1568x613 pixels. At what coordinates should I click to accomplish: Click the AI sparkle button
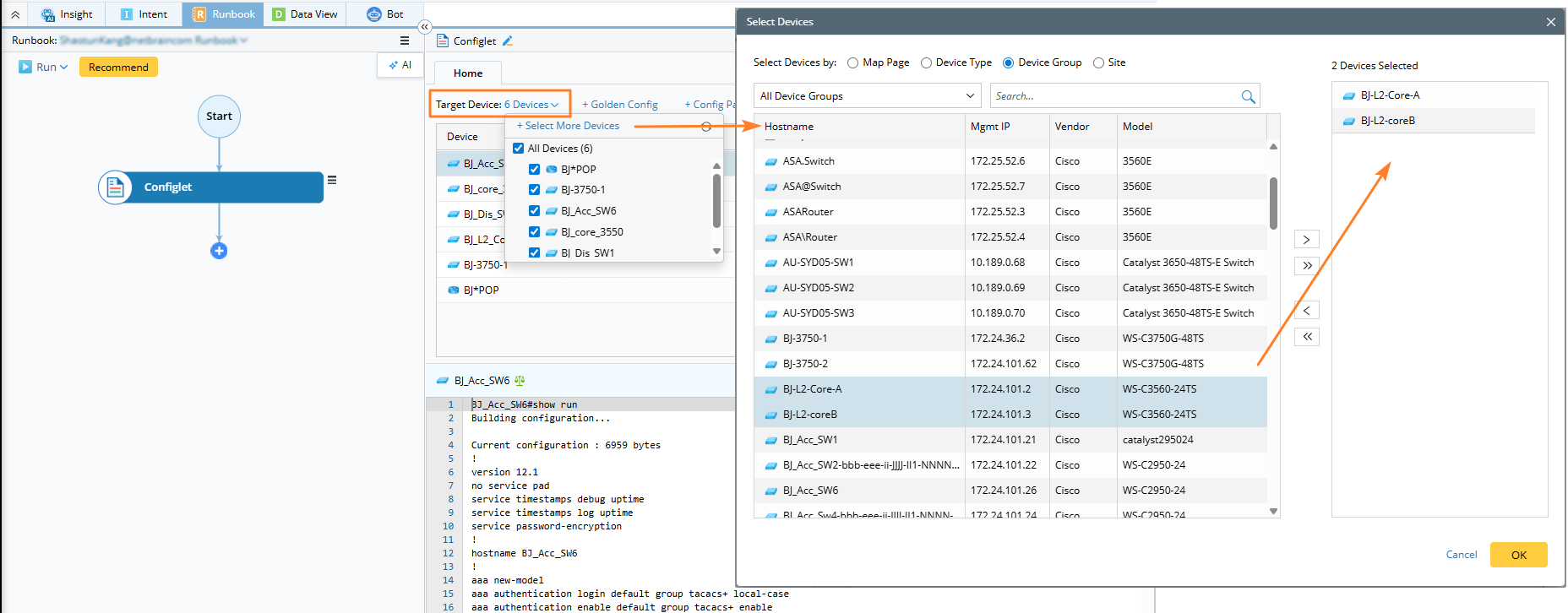(x=400, y=65)
